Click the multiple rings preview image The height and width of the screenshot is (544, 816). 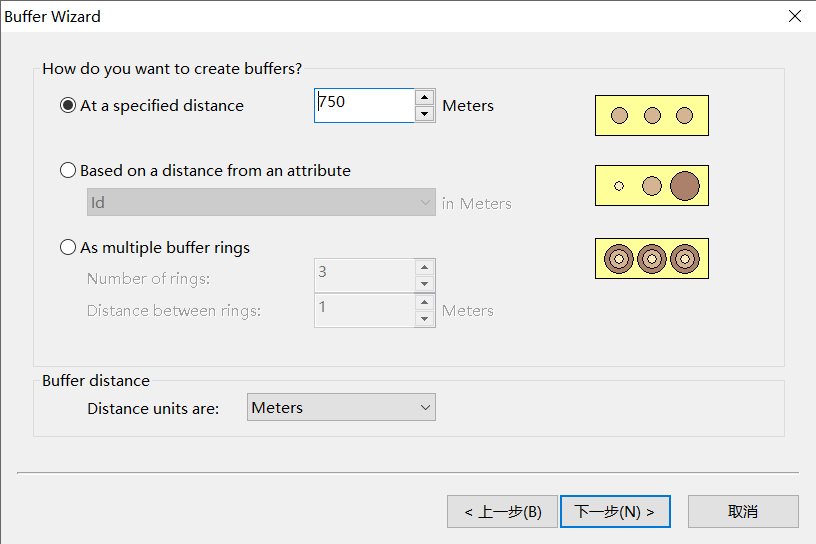(652, 259)
